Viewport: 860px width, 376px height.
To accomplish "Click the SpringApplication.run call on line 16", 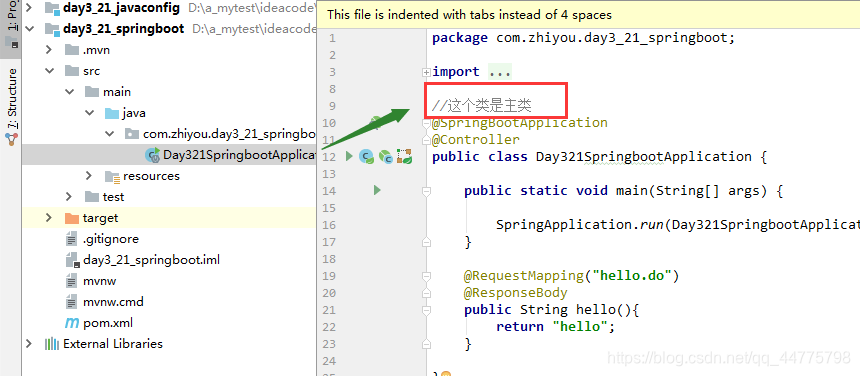I will pyautogui.click(x=677, y=225).
